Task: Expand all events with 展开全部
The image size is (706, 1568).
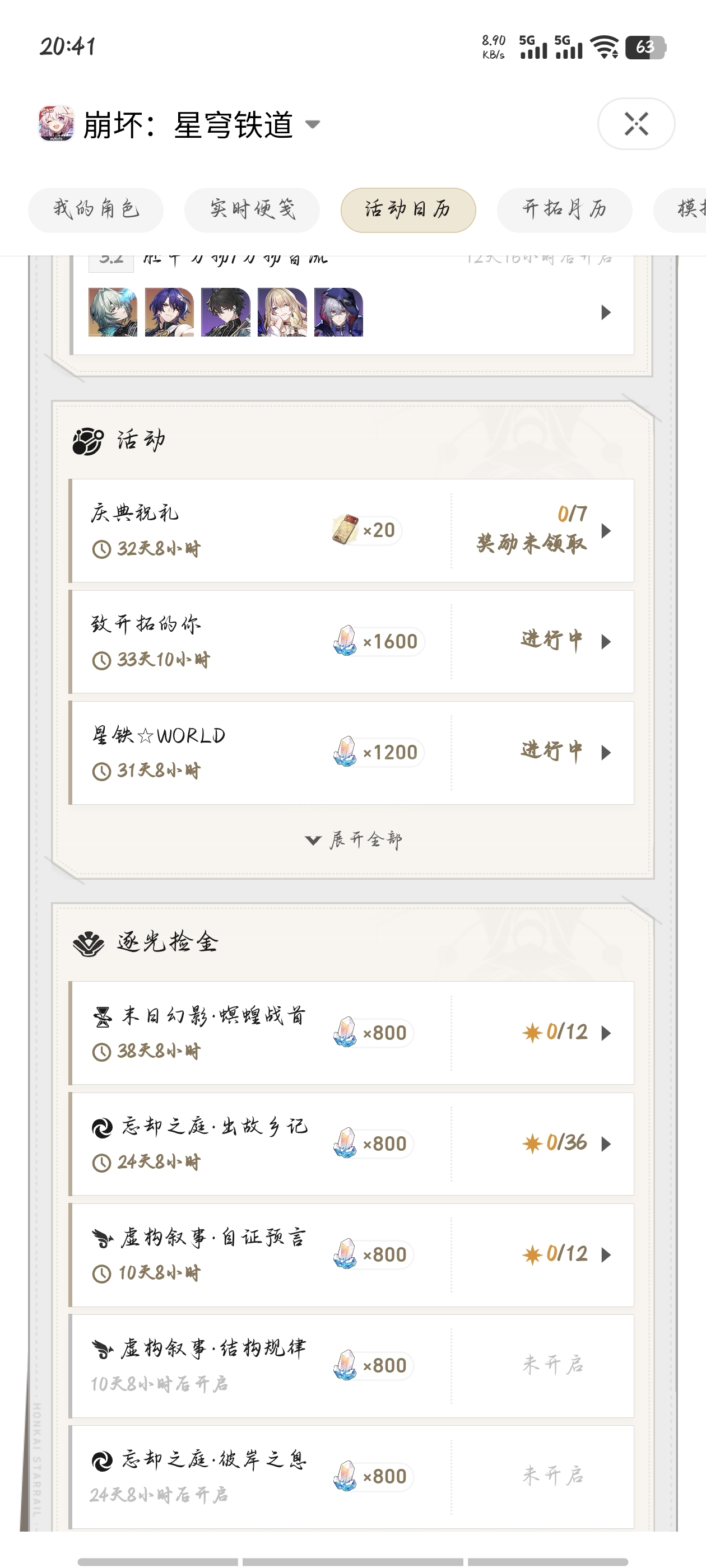Action: coord(354,840)
